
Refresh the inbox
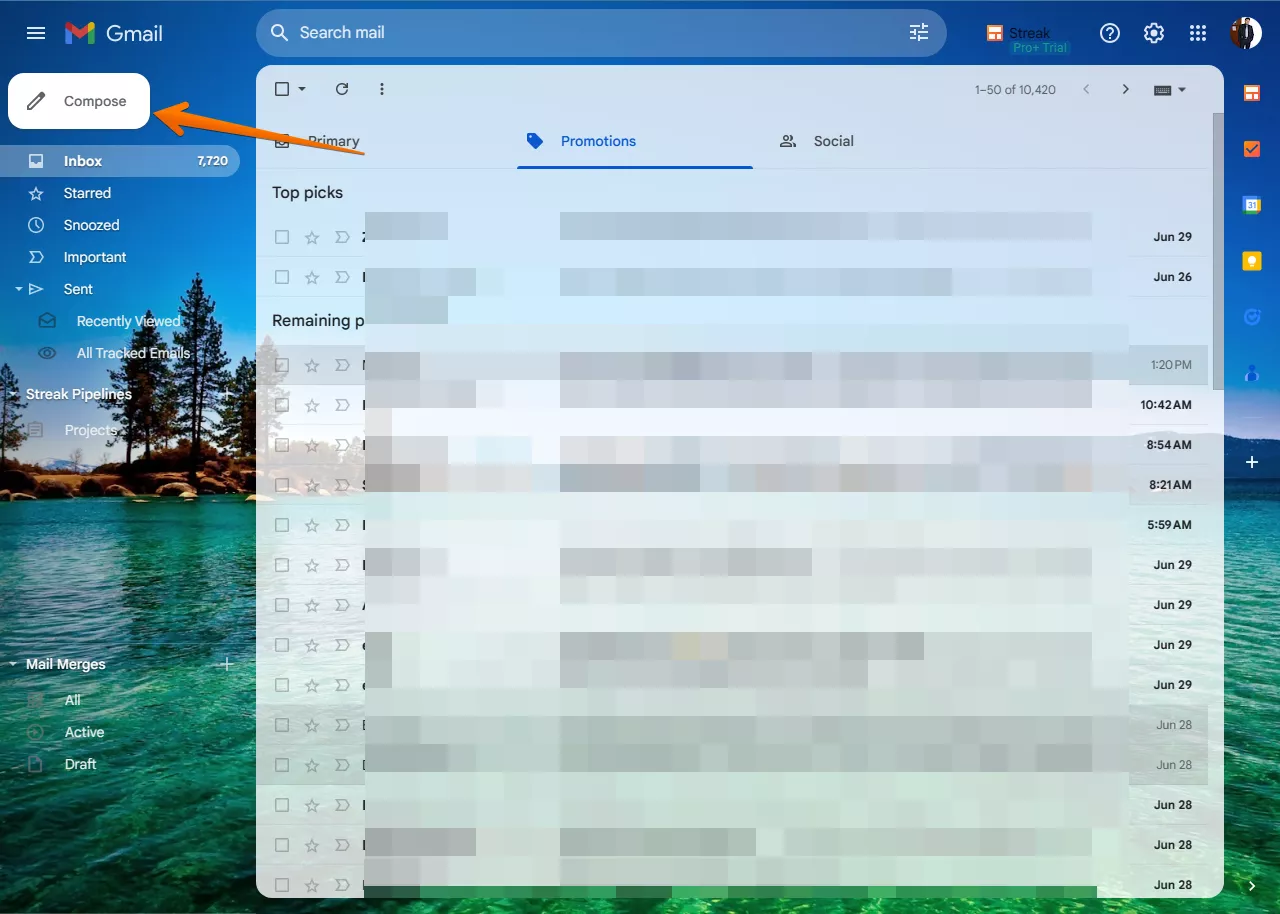click(x=342, y=89)
